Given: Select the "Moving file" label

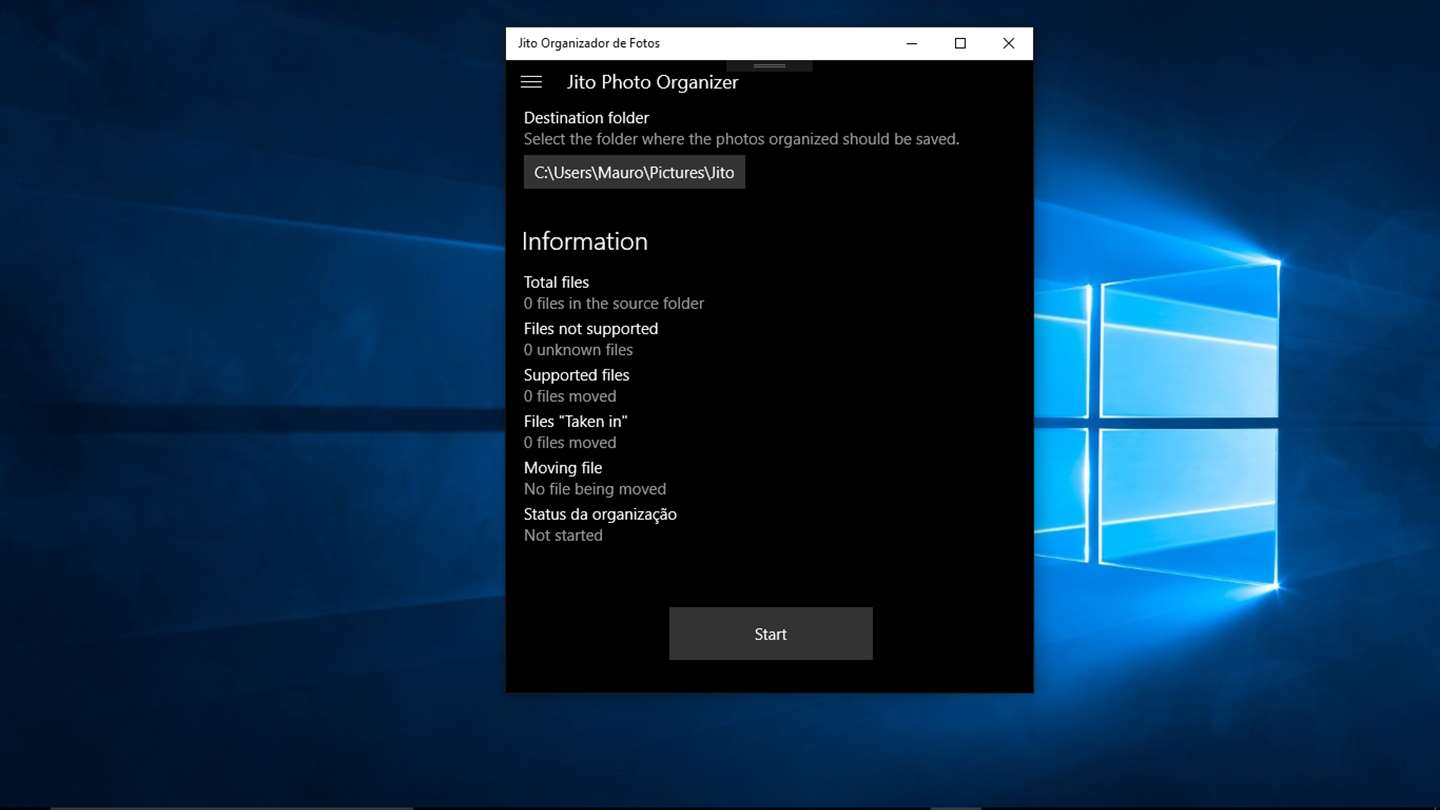Looking at the screenshot, I should [x=563, y=468].
